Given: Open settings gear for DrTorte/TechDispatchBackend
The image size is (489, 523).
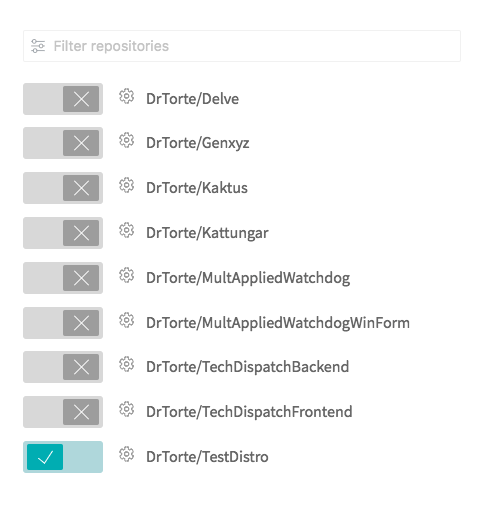Looking at the screenshot, I should pos(126,364).
